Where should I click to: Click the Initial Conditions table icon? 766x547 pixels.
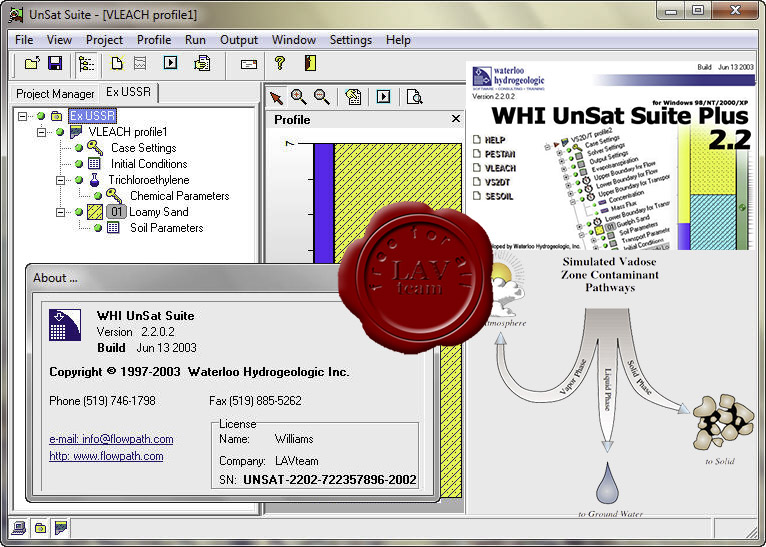point(94,164)
